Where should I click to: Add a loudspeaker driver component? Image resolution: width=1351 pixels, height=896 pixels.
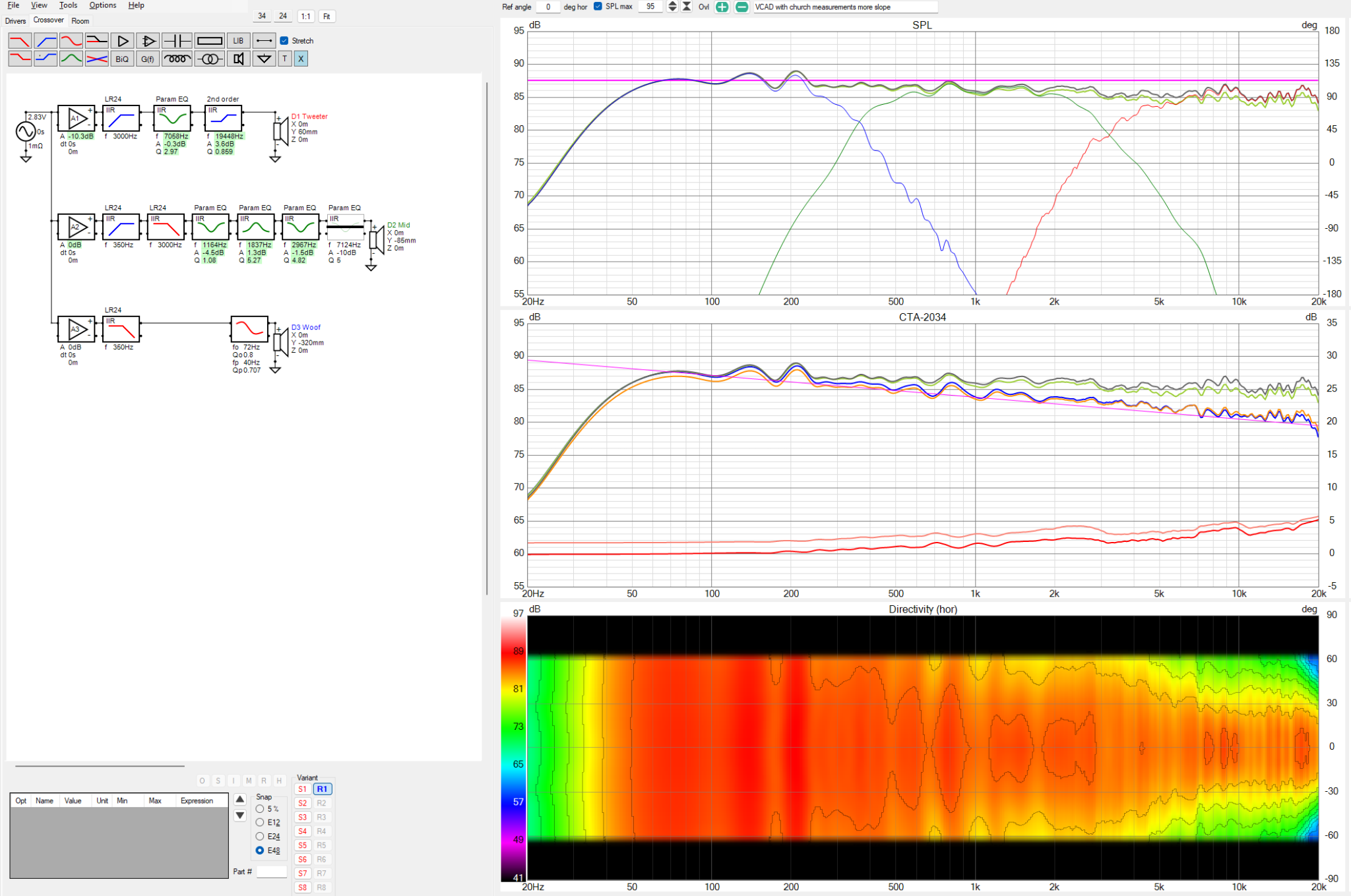pos(238,59)
